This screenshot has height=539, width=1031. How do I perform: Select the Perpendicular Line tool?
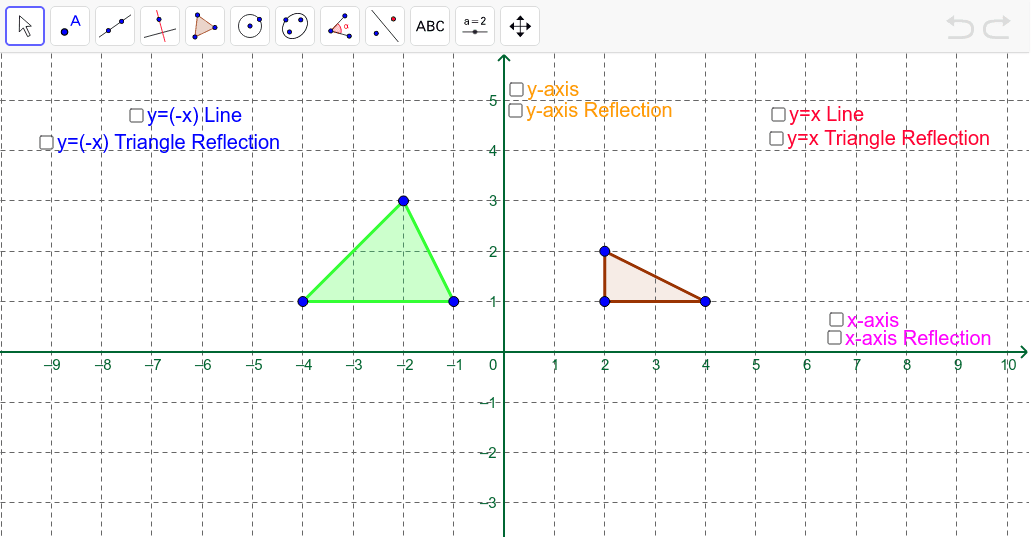(160, 26)
